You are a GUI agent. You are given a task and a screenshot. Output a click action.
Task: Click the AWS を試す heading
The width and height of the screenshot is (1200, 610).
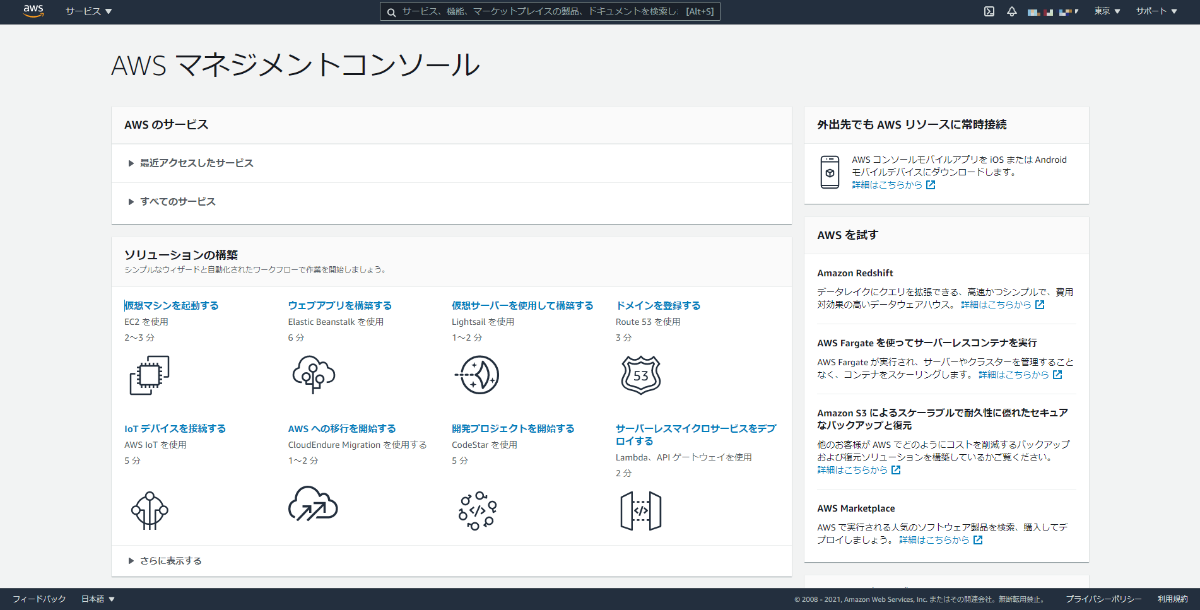pyautogui.click(x=847, y=235)
